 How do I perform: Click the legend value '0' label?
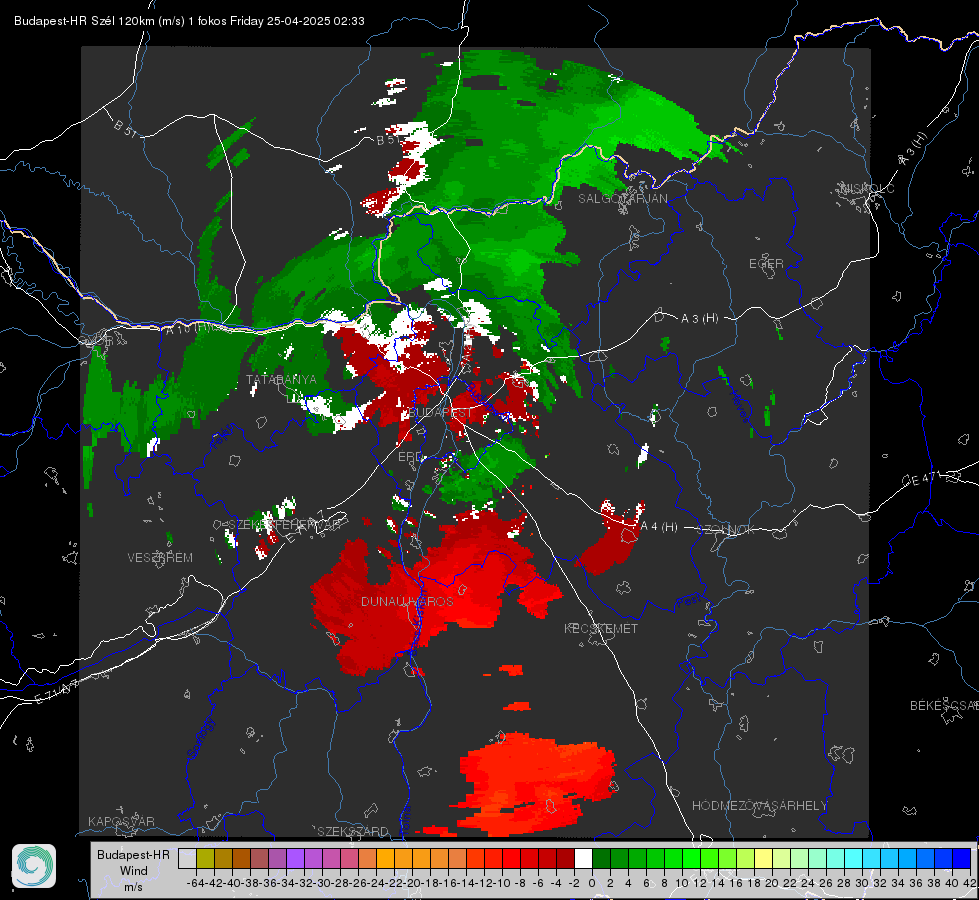pos(592,883)
